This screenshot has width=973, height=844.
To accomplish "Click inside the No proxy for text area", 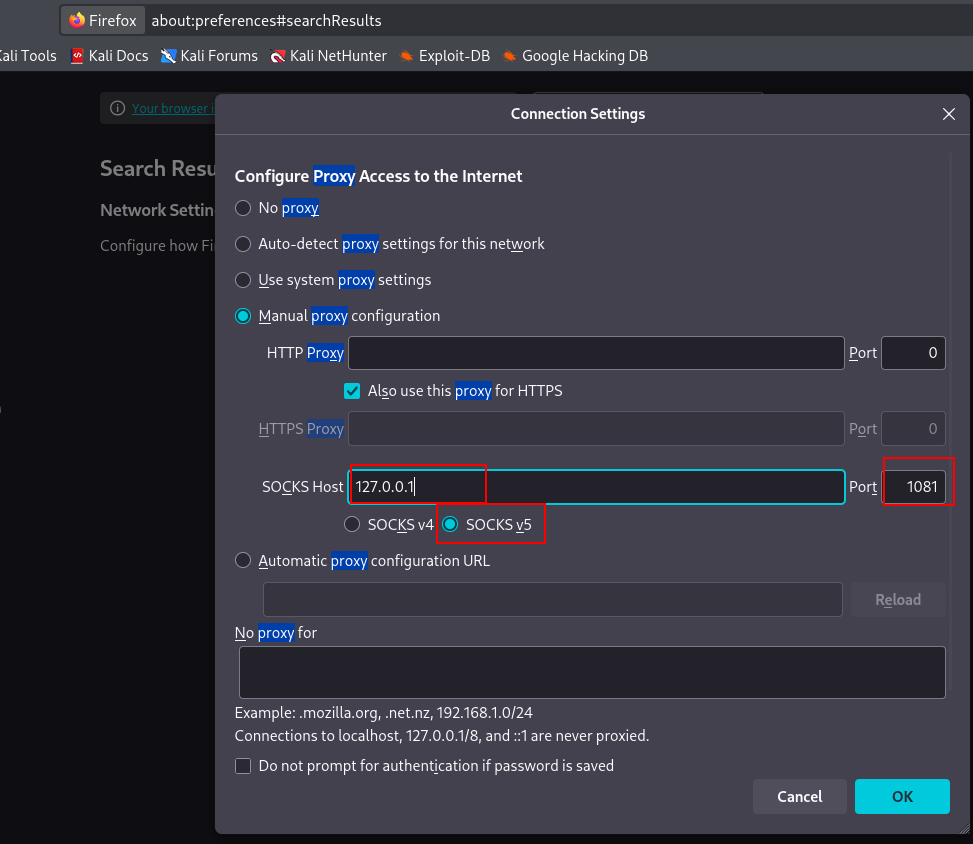I will [x=592, y=672].
